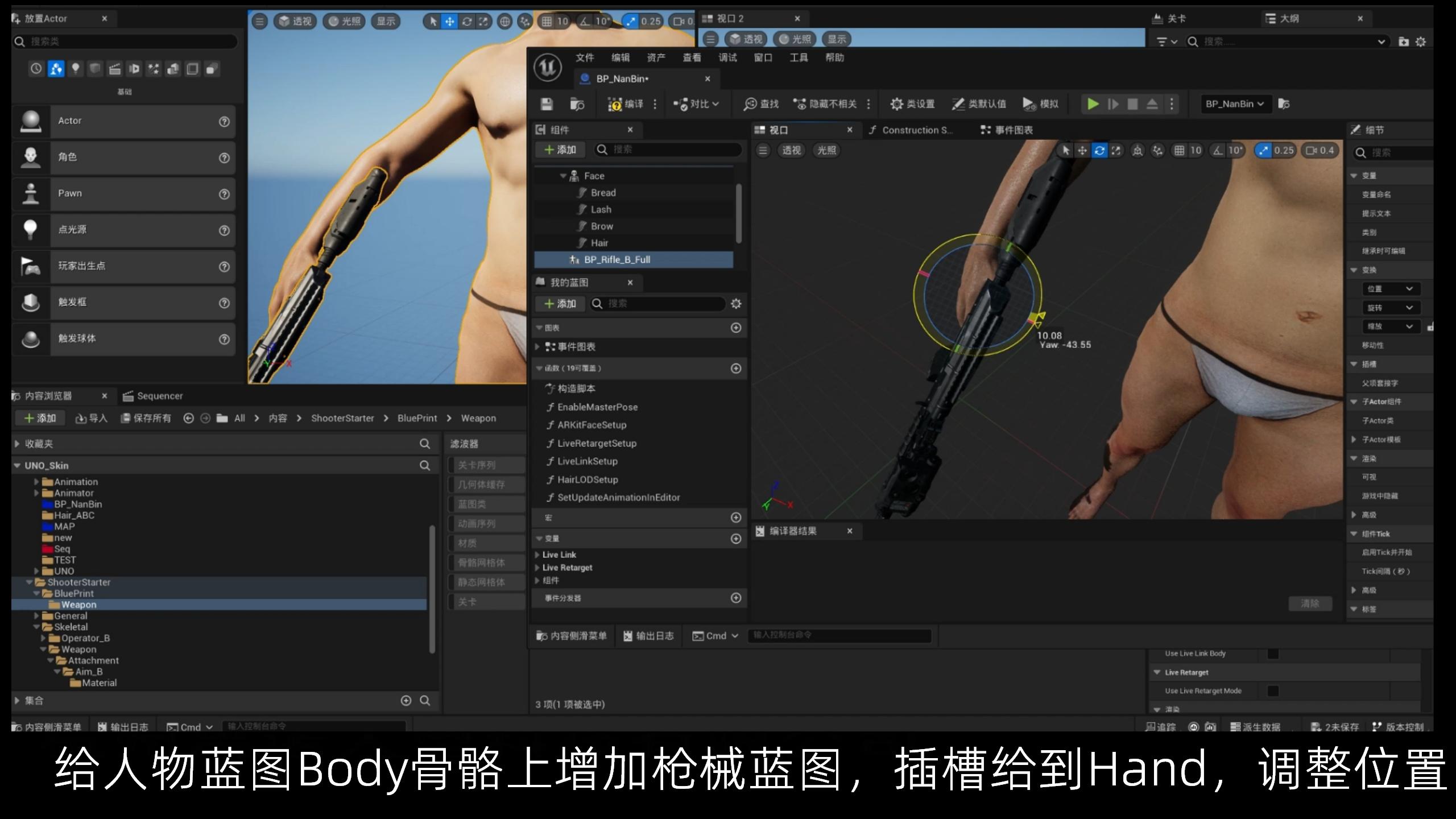Toggle world/local coordinate icon in blueprint viewport

tap(1137, 151)
